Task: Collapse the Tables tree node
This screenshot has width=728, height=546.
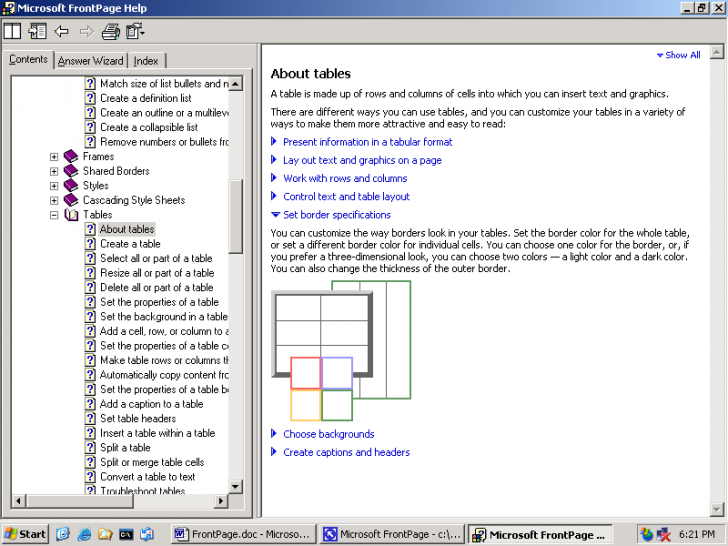Action: pyautogui.click(x=54, y=215)
